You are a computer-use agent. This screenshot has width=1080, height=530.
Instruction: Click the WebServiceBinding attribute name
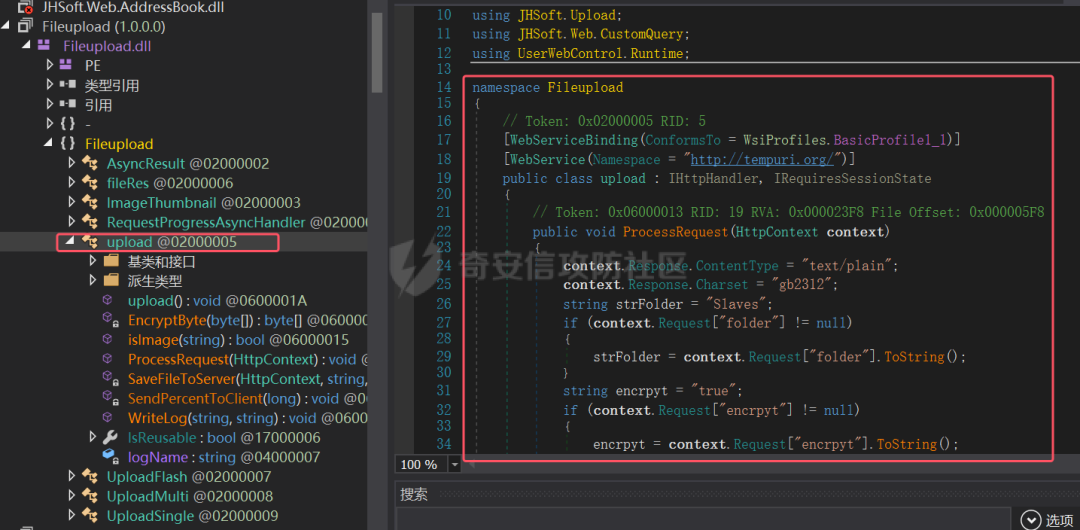pyautogui.click(x=574, y=140)
